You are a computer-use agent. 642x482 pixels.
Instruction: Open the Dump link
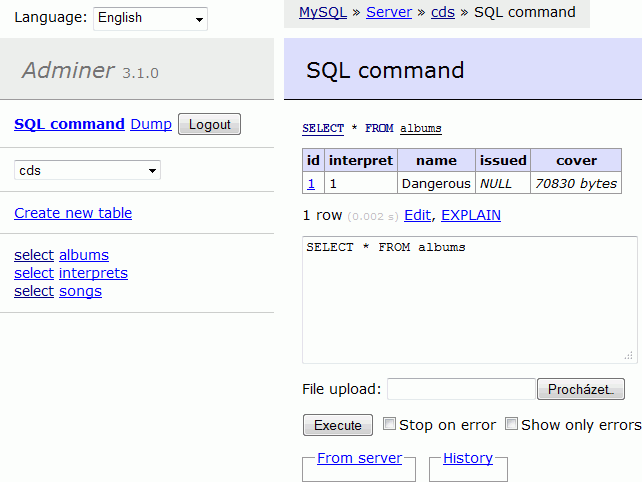point(151,124)
